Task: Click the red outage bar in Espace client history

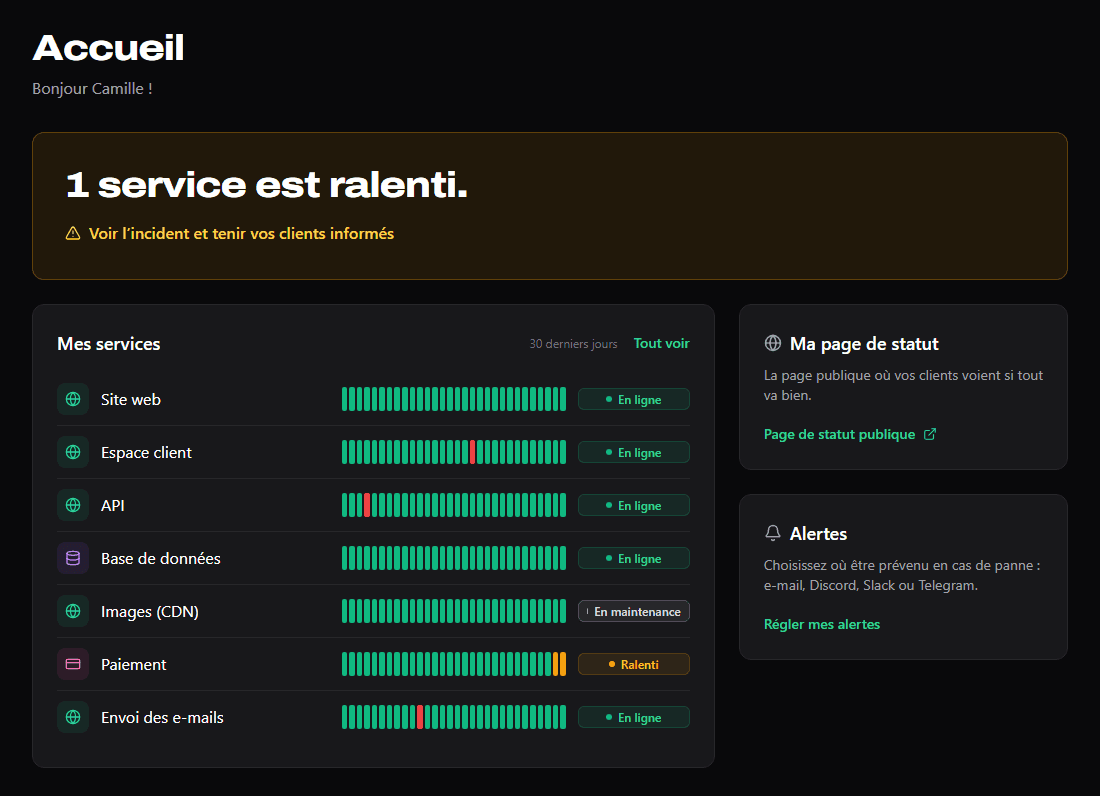Action: tap(473, 452)
